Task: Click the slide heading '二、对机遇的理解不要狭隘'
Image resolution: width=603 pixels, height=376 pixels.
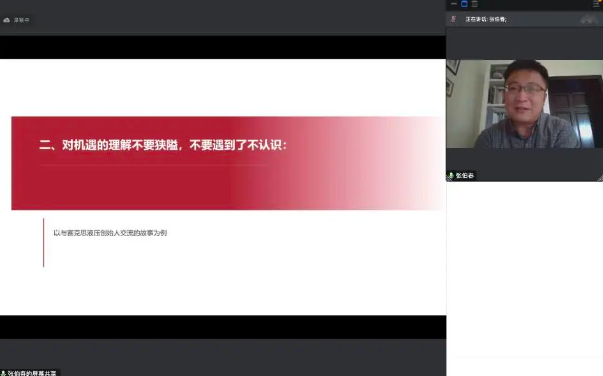Action: [x=108, y=145]
